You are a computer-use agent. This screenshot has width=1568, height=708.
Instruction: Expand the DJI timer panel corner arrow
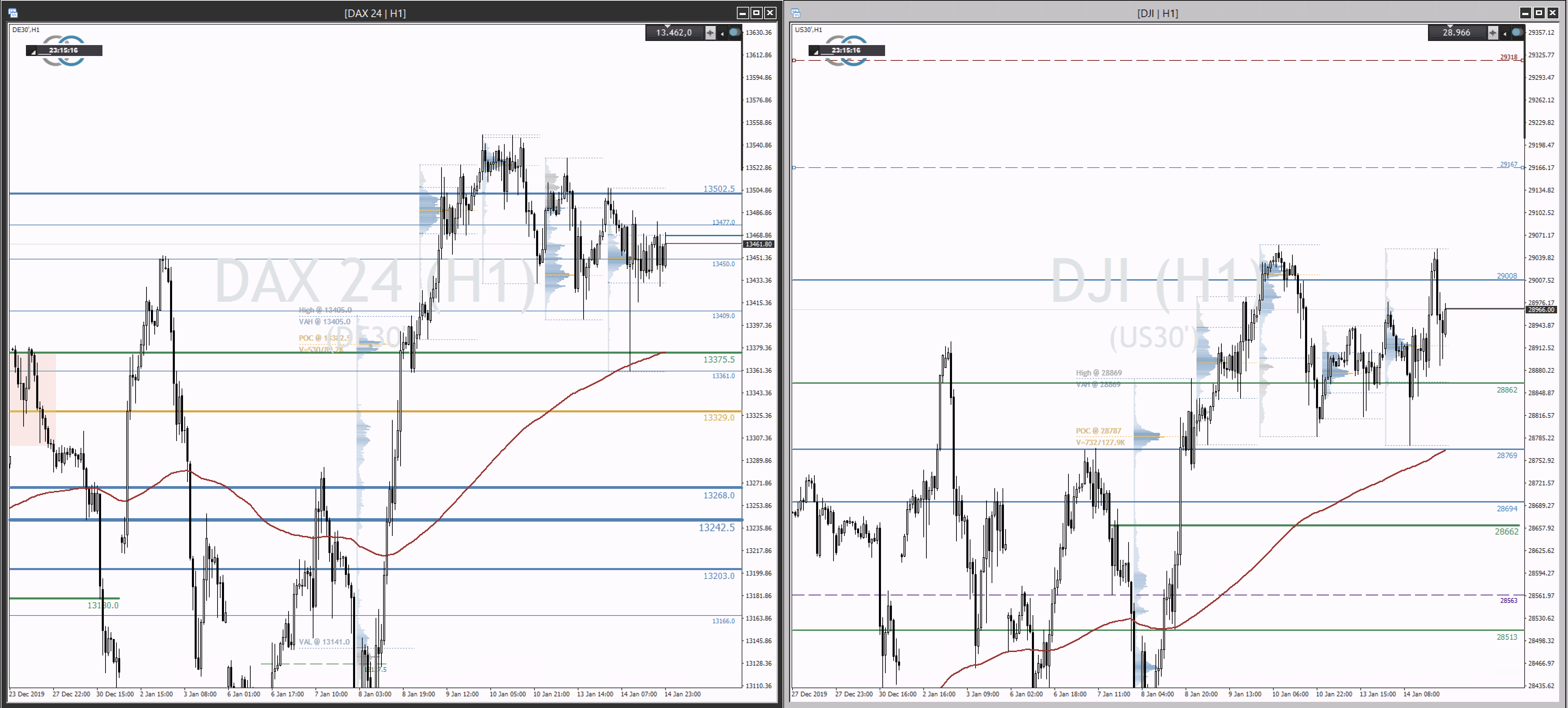pyautogui.click(x=816, y=52)
